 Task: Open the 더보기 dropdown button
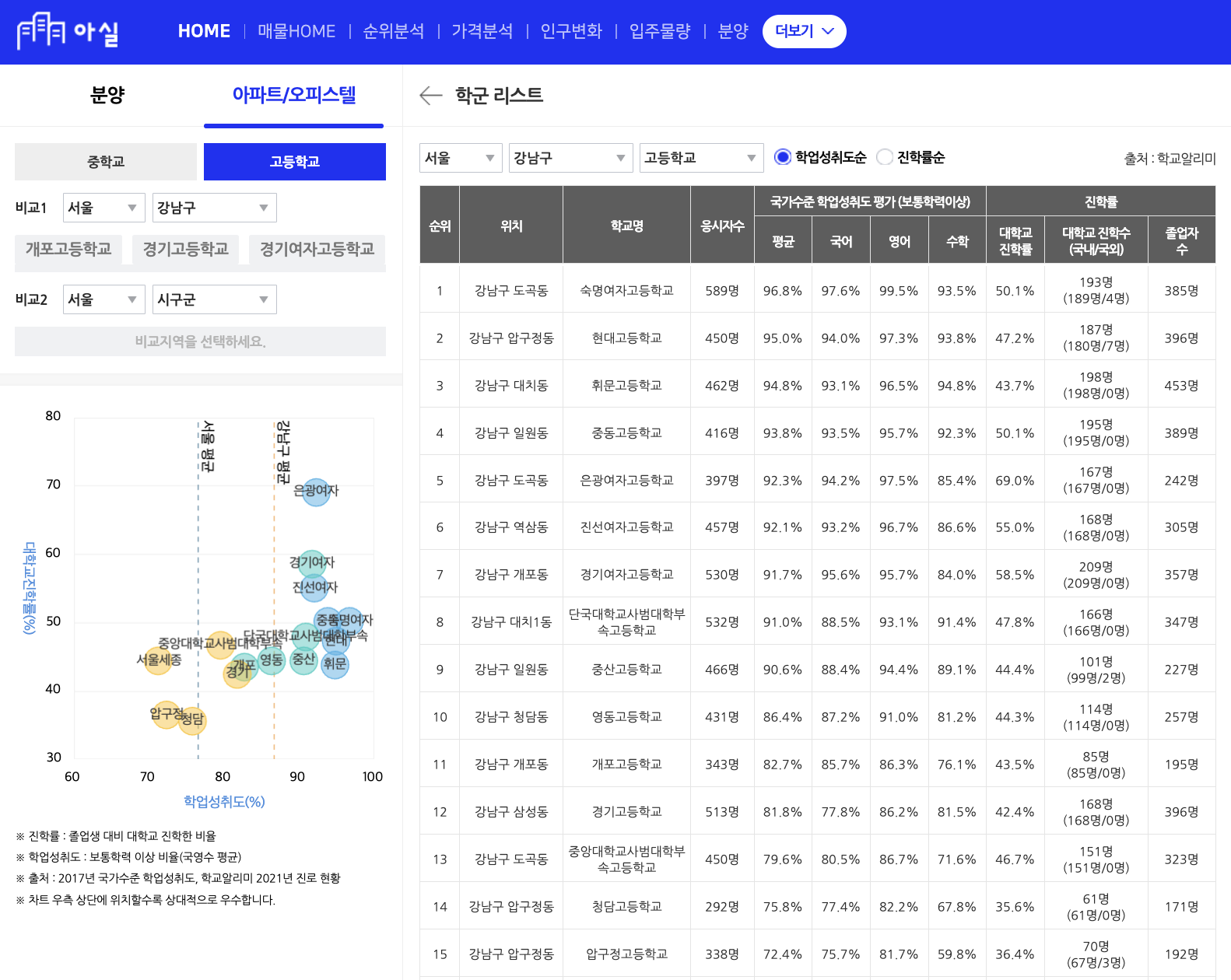[804, 31]
